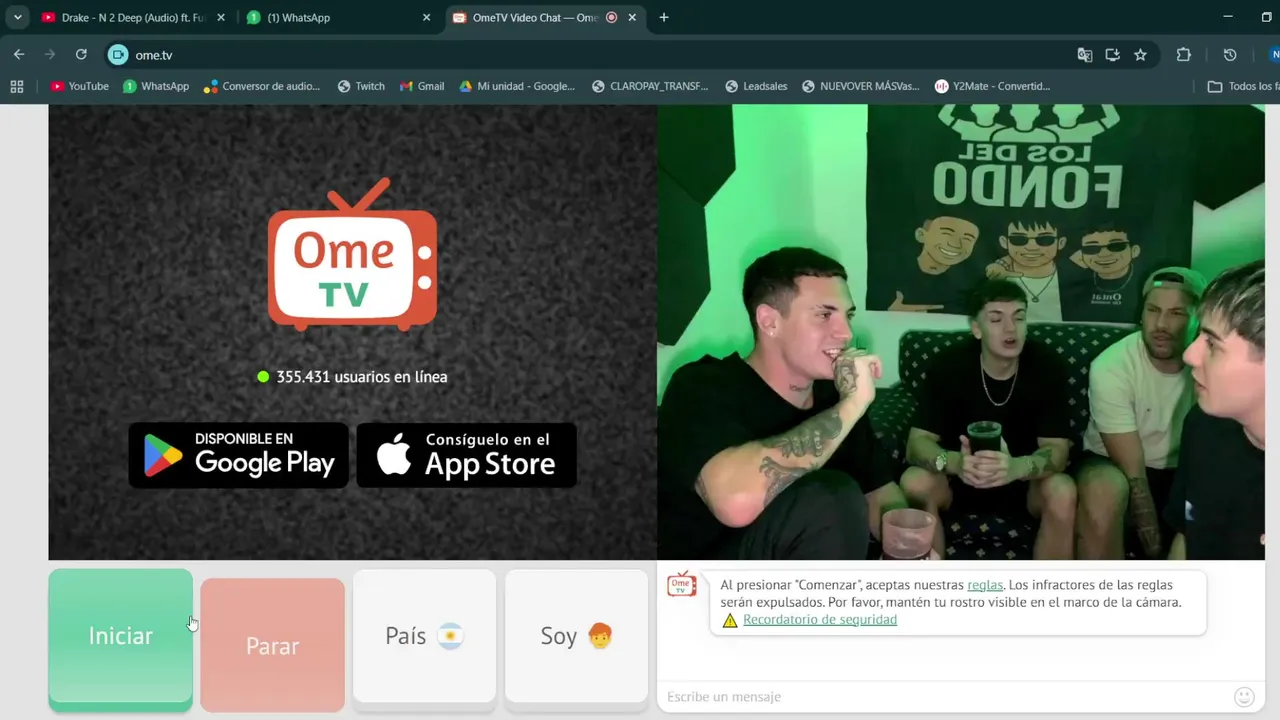The image size is (1280, 720).
Task: Click the OmeTV logo
Action: (x=352, y=255)
